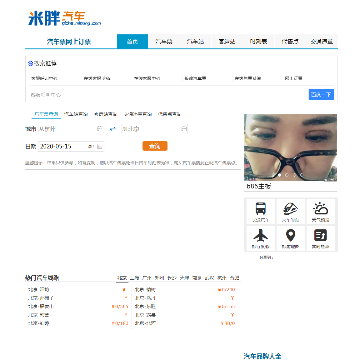This screenshot has height=360, width=360.
Task: Select the third tab in the top navigation
Action: click(195, 41)
